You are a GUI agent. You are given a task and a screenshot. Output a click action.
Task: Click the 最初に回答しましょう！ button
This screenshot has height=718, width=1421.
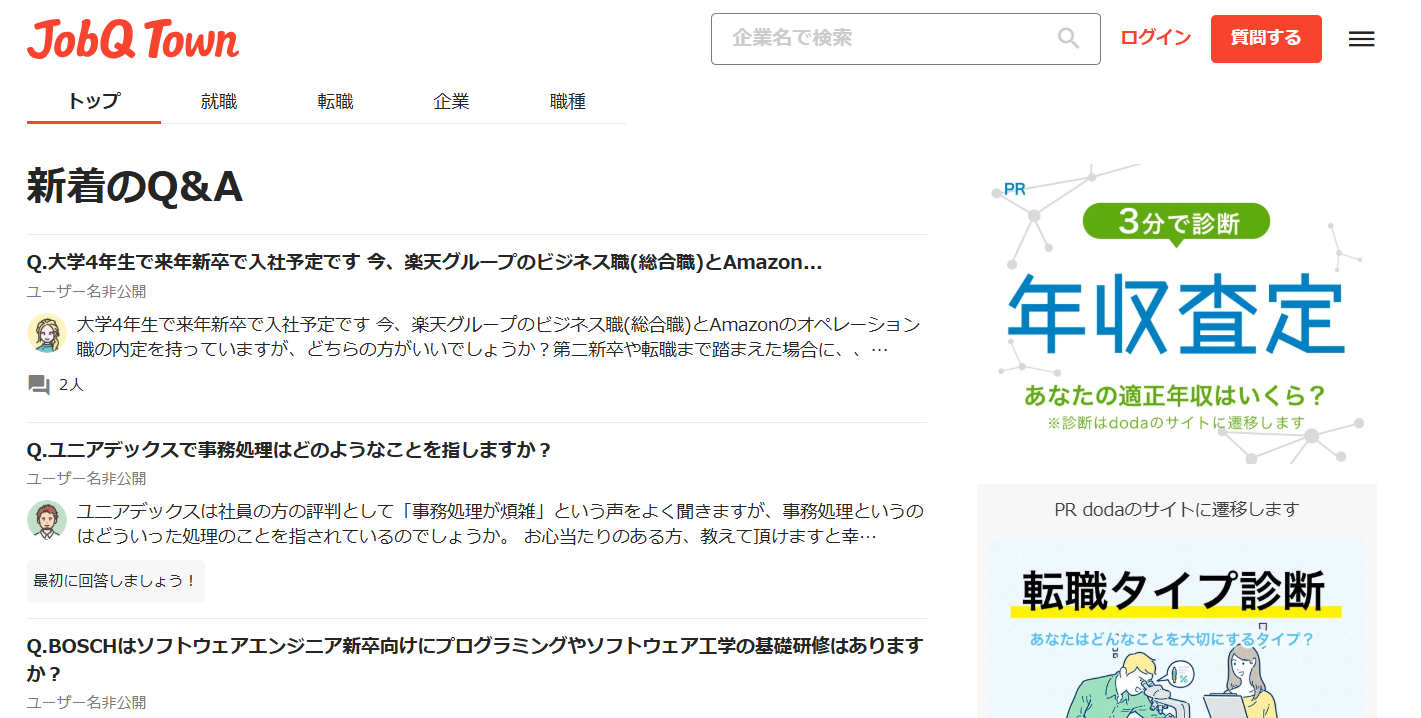(x=115, y=581)
